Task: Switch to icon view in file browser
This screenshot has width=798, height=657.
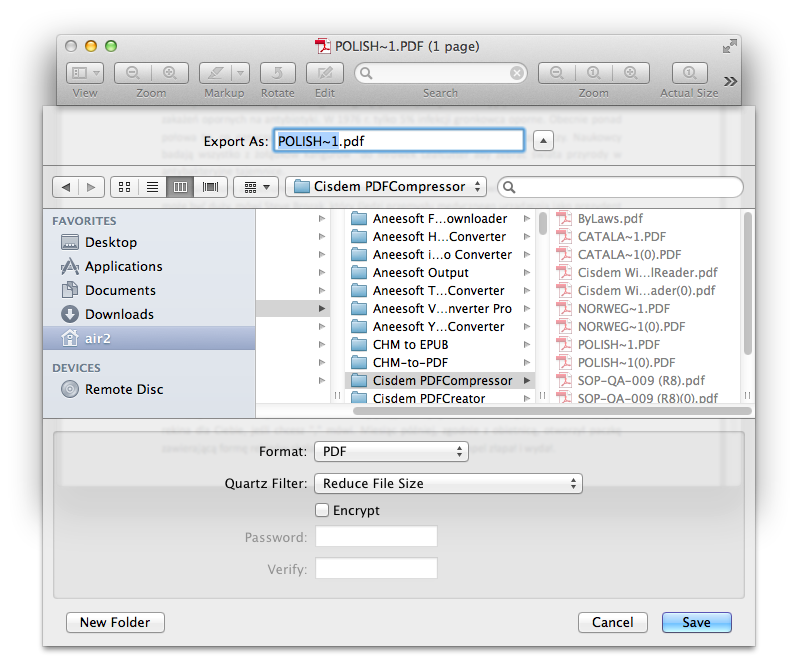Action: 125,187
